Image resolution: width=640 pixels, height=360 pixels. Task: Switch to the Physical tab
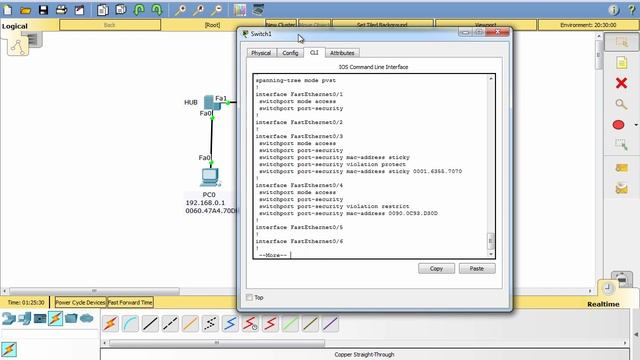[x=261, y=53]
